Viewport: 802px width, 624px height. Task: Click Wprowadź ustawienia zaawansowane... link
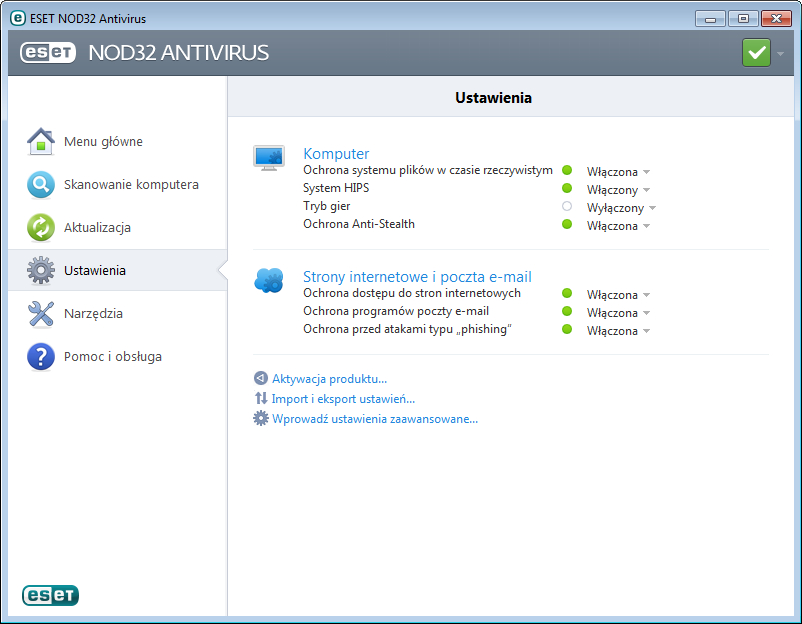(375, 419)
